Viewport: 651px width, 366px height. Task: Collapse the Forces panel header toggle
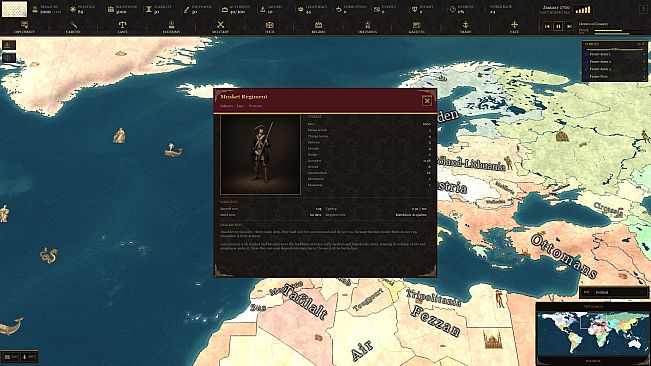[x=641, y=44]
